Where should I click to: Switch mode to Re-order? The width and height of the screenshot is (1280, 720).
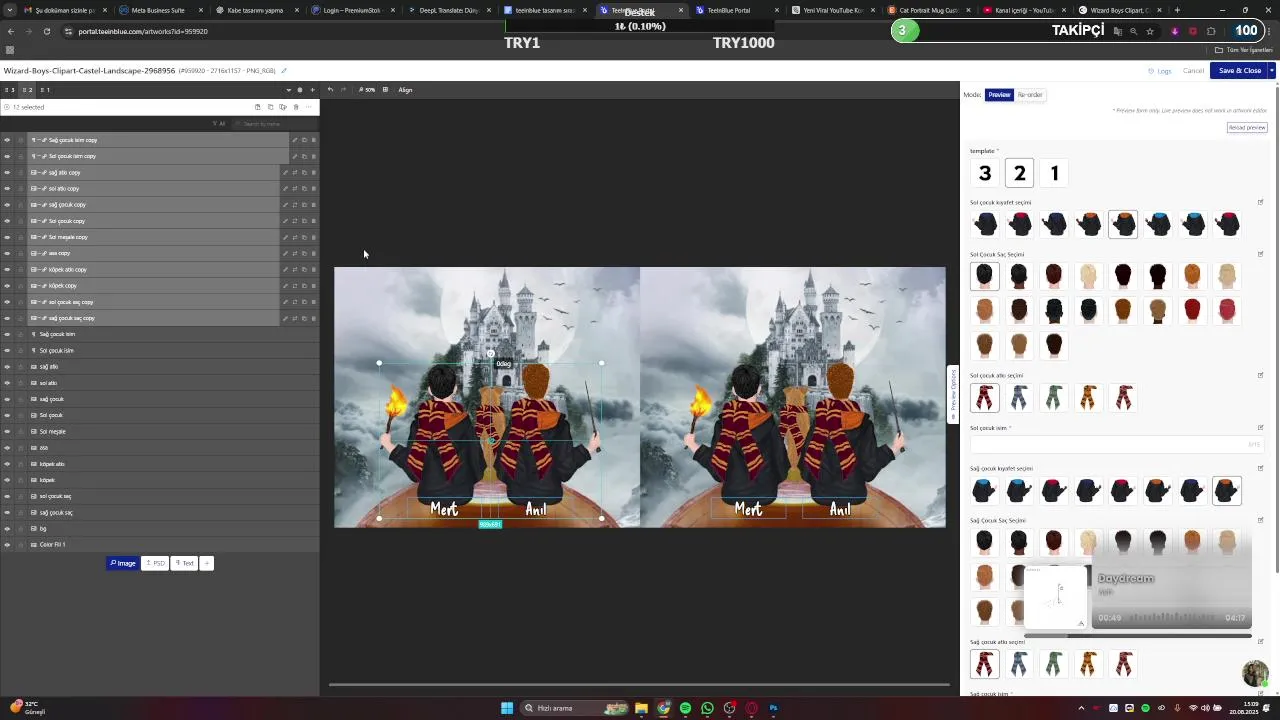coord(1030,95)
